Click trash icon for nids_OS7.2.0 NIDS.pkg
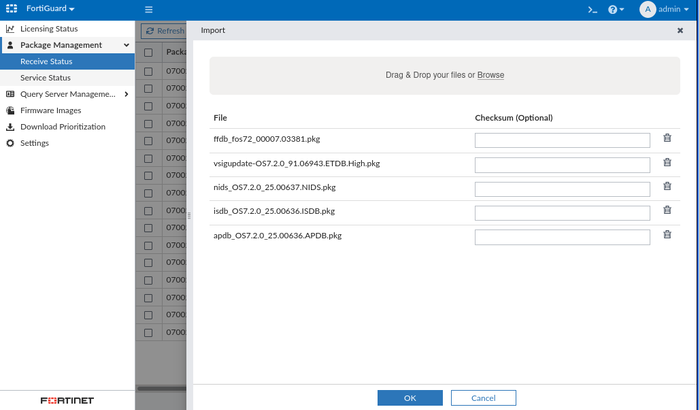Image resolution: width=700 pixels, height=410 pixels. pos(667,187)
